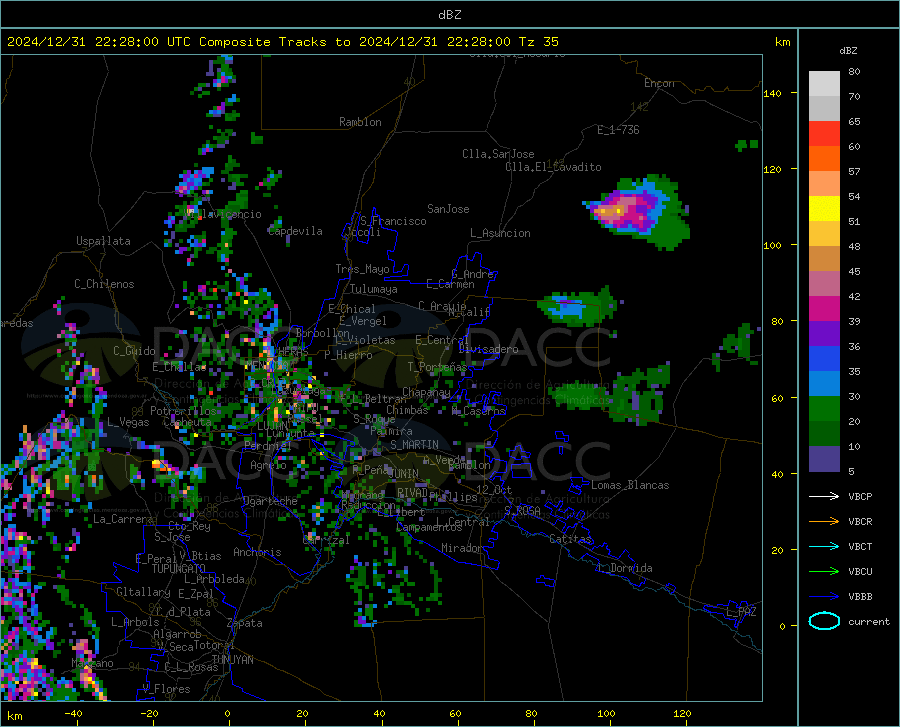The width and height of the screenshot is (900, 727).
Task: Click the La_Carrera map label
Action: (123, 519)
